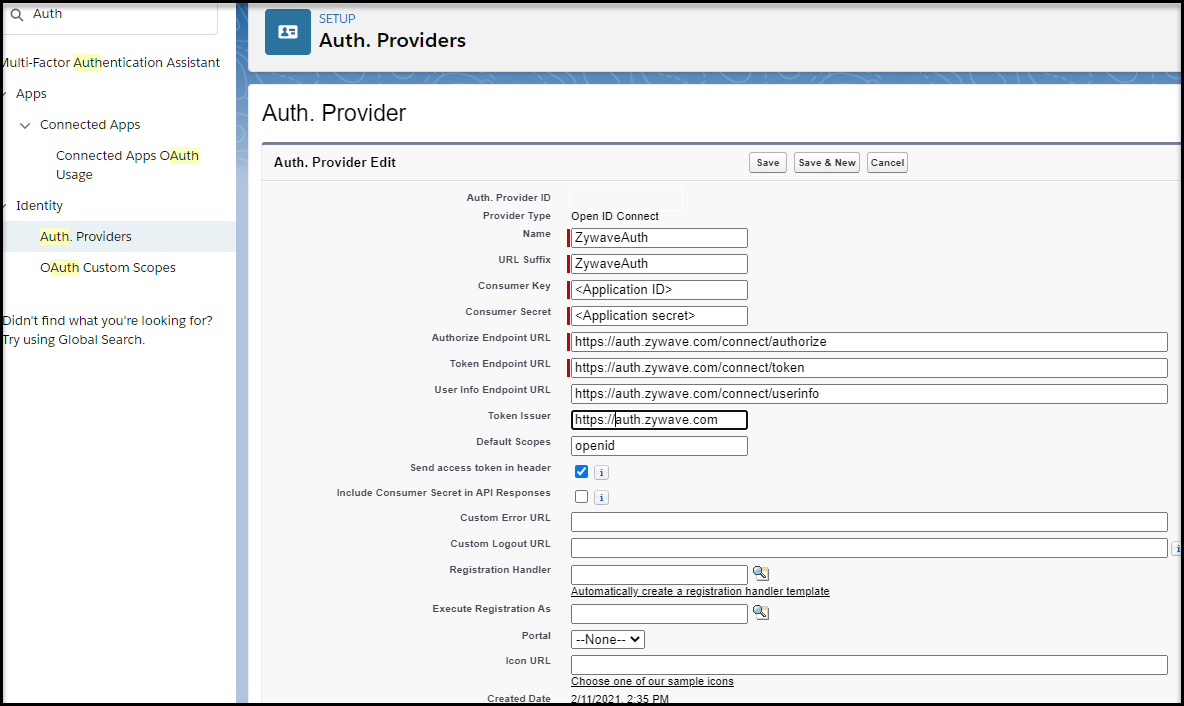Viewport: 1184px width, 706px height.
Task: Select Connected Apps menu entry
Action: (x=90, y=125)
